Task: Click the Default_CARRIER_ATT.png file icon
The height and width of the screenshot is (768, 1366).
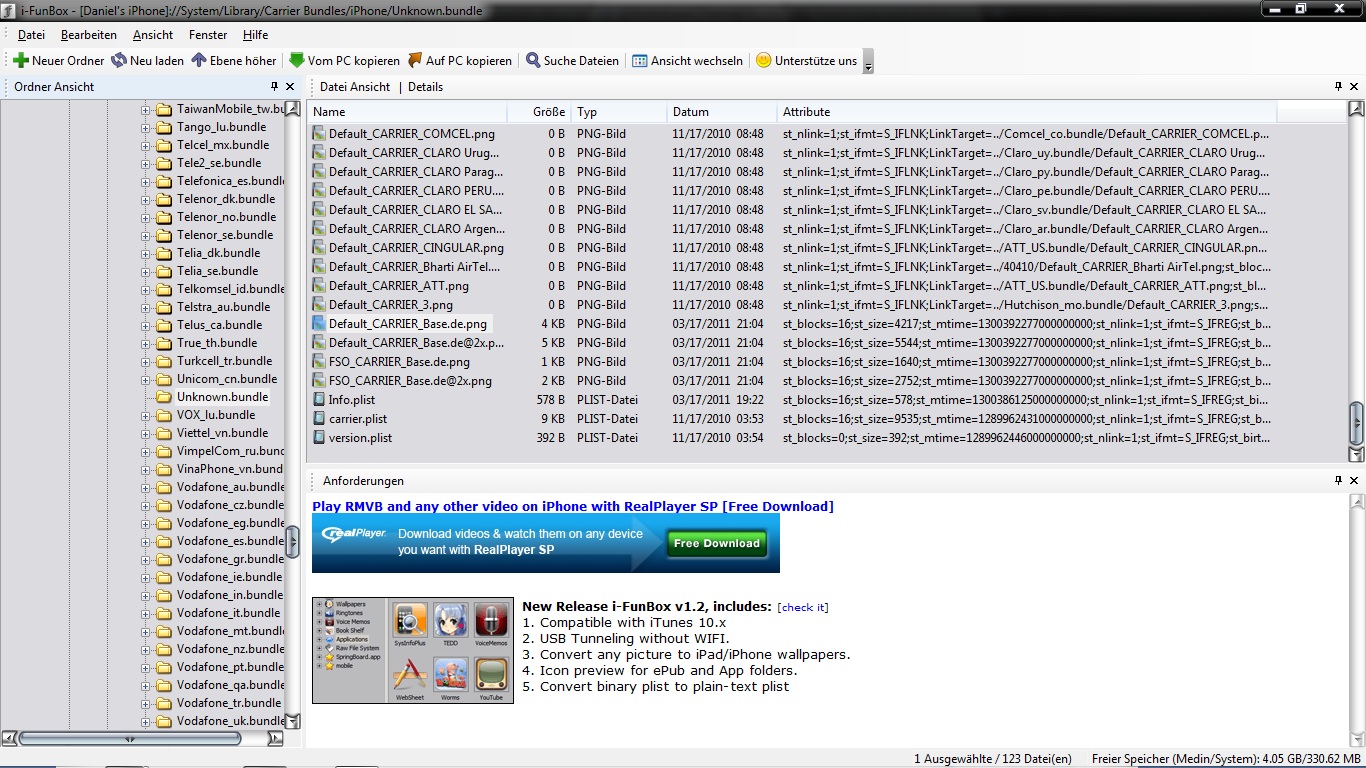Action: (x=319, y=285)
